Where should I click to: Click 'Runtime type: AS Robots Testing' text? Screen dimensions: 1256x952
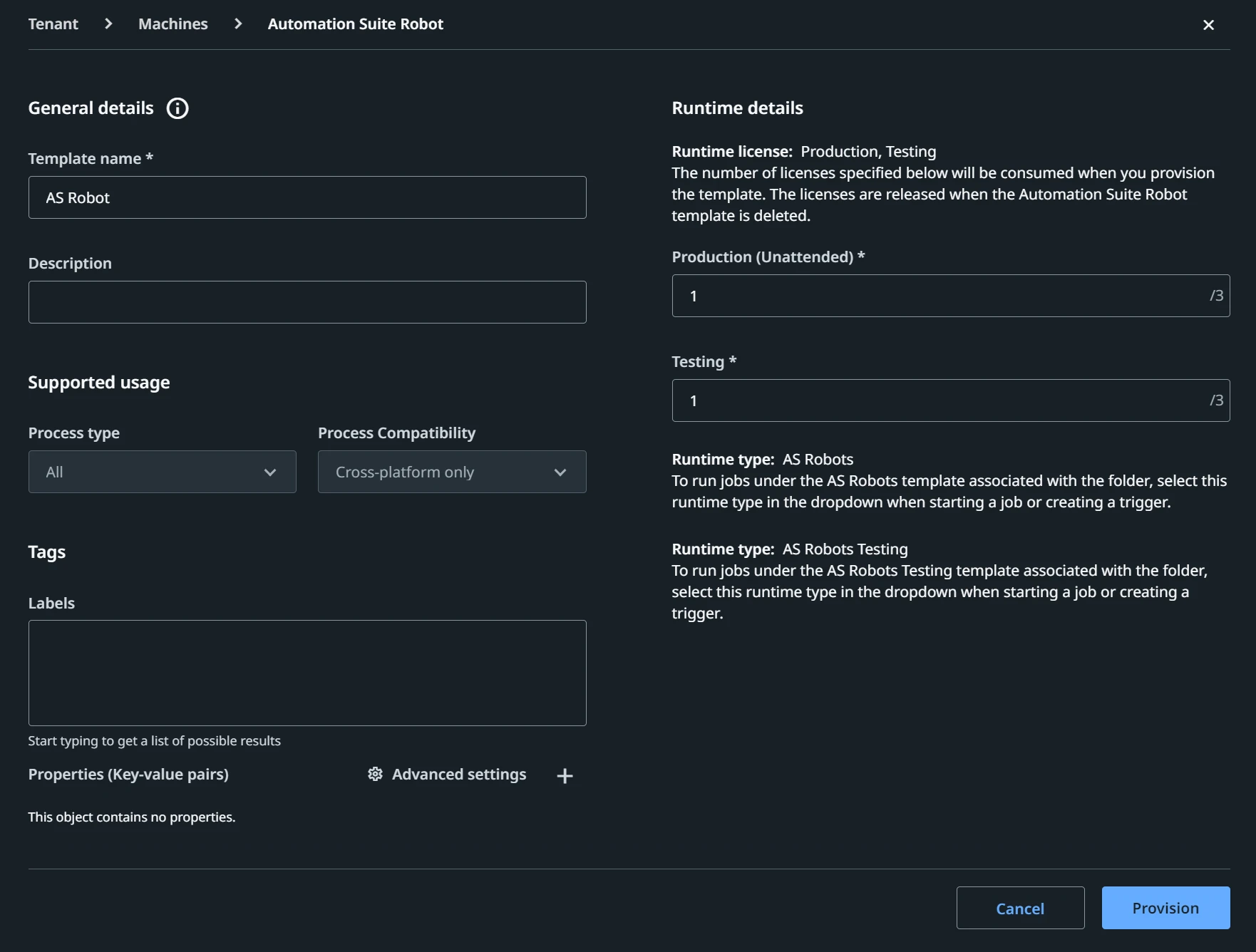pos(790,549)
